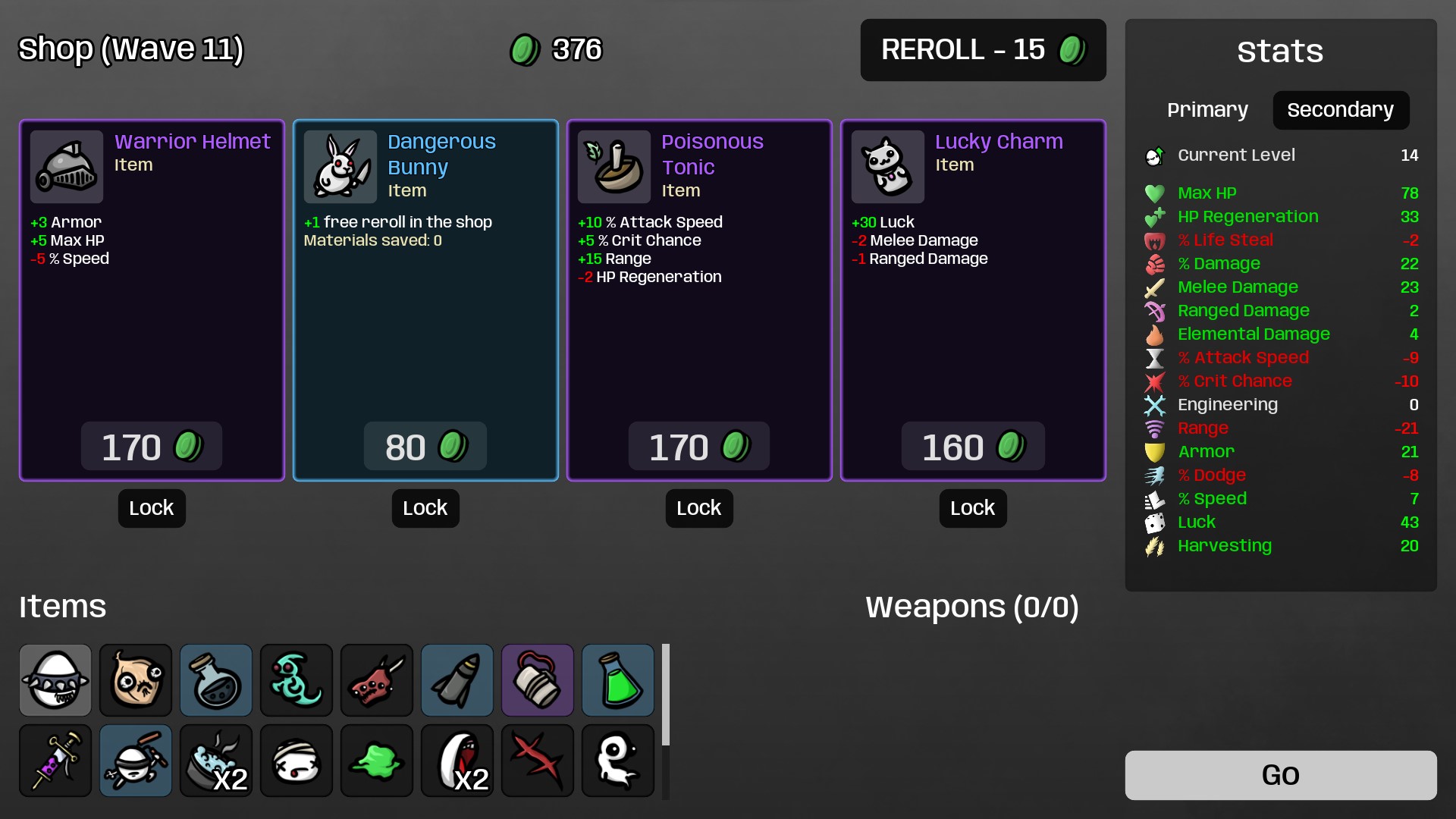Switch to the Secondary stats tab
Image resolution: width=1456 pixels, height=819 pixels.
click(x=1341, y=110)
